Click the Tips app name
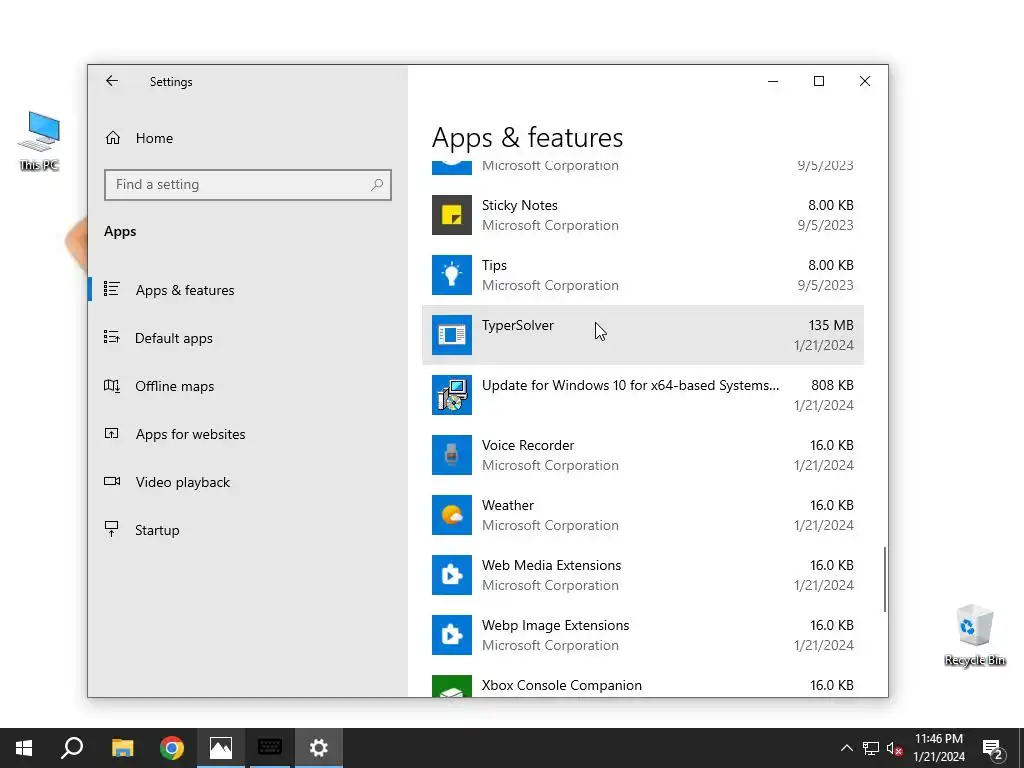The width and height of the screenshot is (1024, 768). (494, 265)
